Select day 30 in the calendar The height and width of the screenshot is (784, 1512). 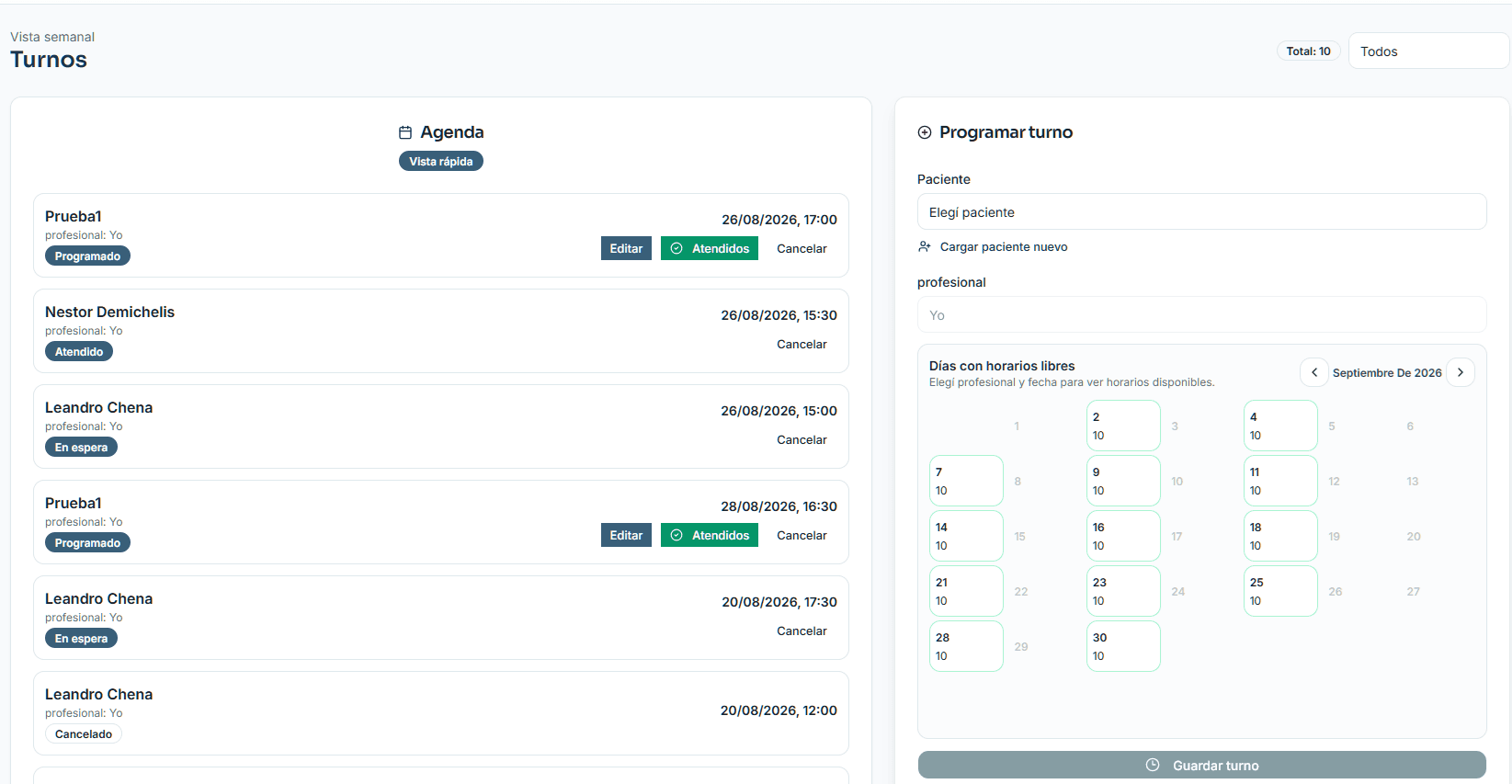coord(1123,646)
